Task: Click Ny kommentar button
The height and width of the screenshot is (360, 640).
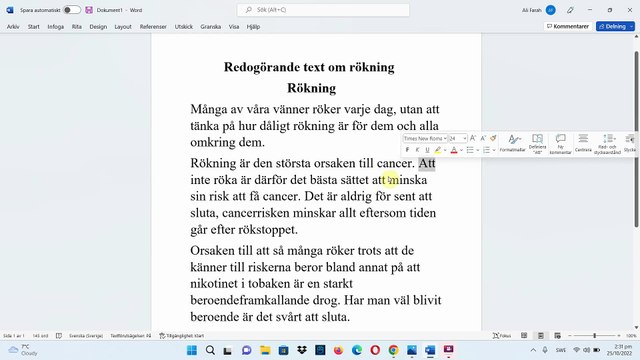Action: (x=560, y=143)
